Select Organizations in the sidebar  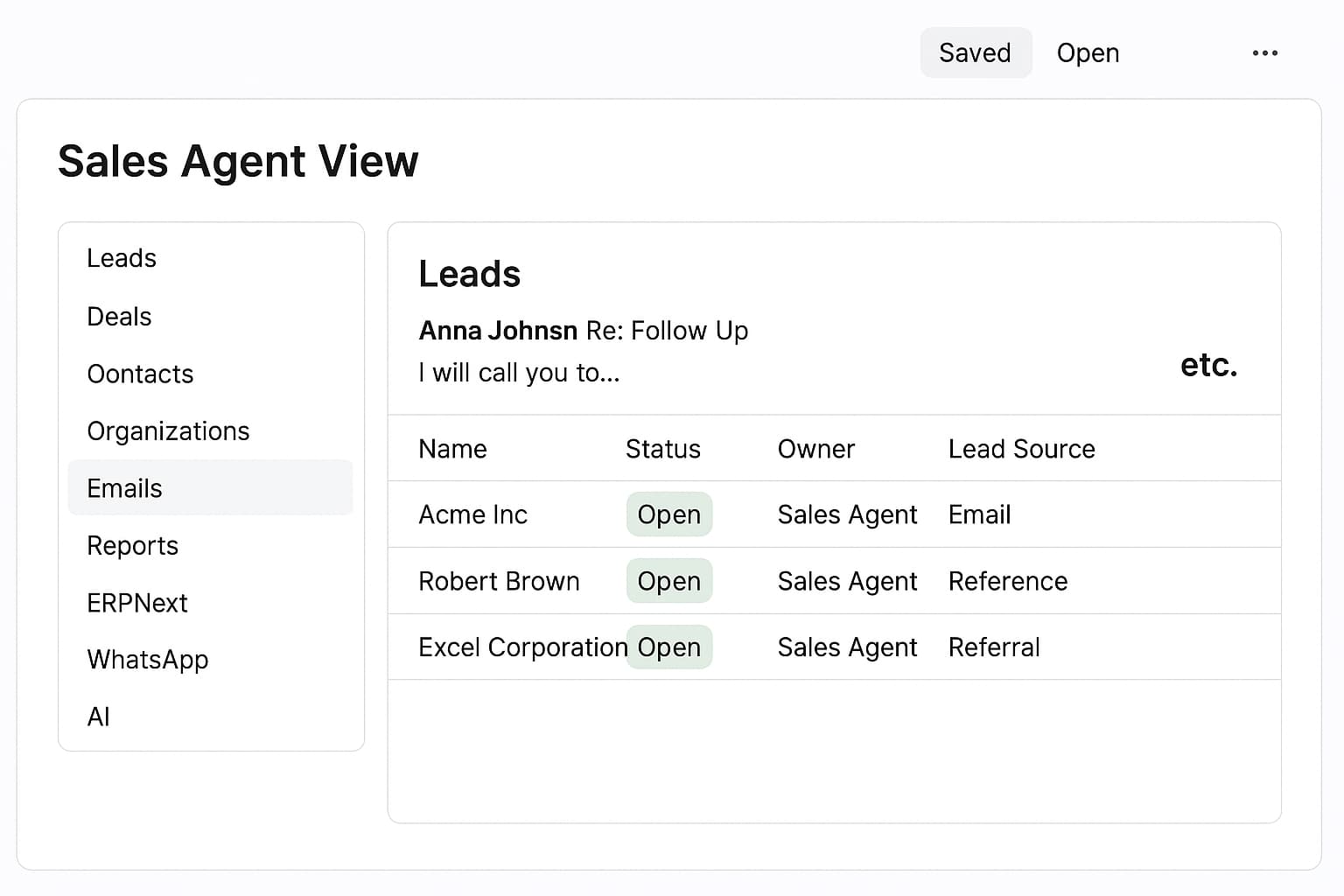[x=168, y=430]
